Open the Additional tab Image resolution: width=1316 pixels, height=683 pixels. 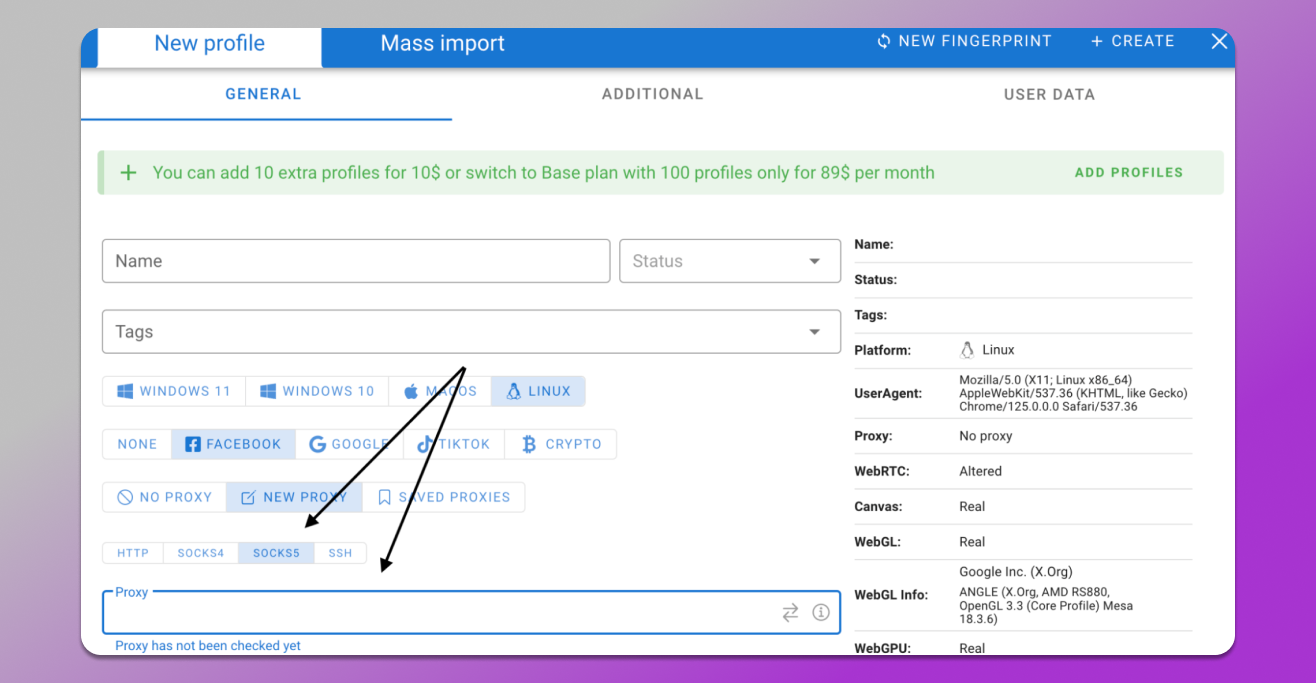652,94
